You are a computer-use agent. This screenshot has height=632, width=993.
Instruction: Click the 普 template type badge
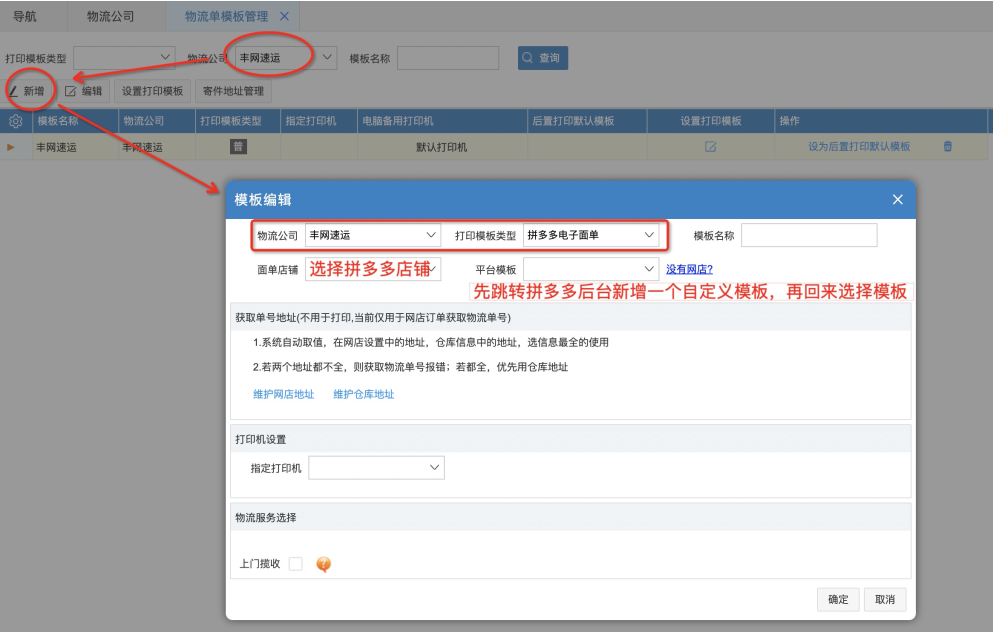238,147
